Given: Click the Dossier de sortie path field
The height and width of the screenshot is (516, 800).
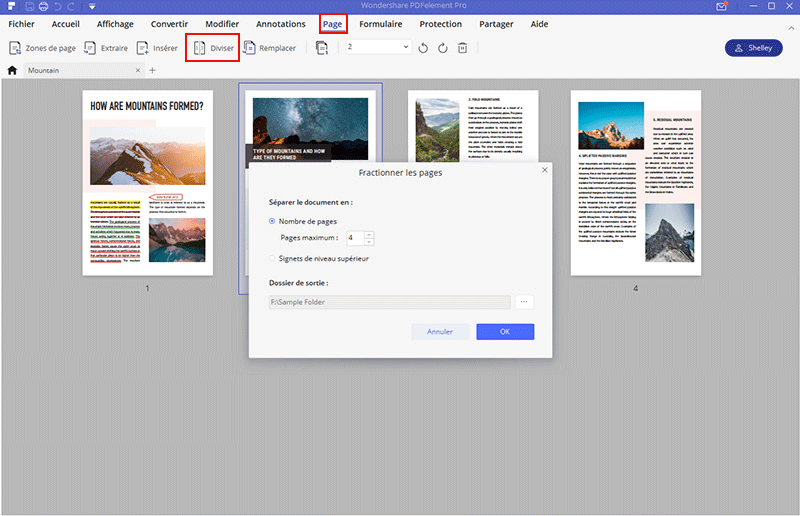Looking at the screenshot, I should coord(389,302).
